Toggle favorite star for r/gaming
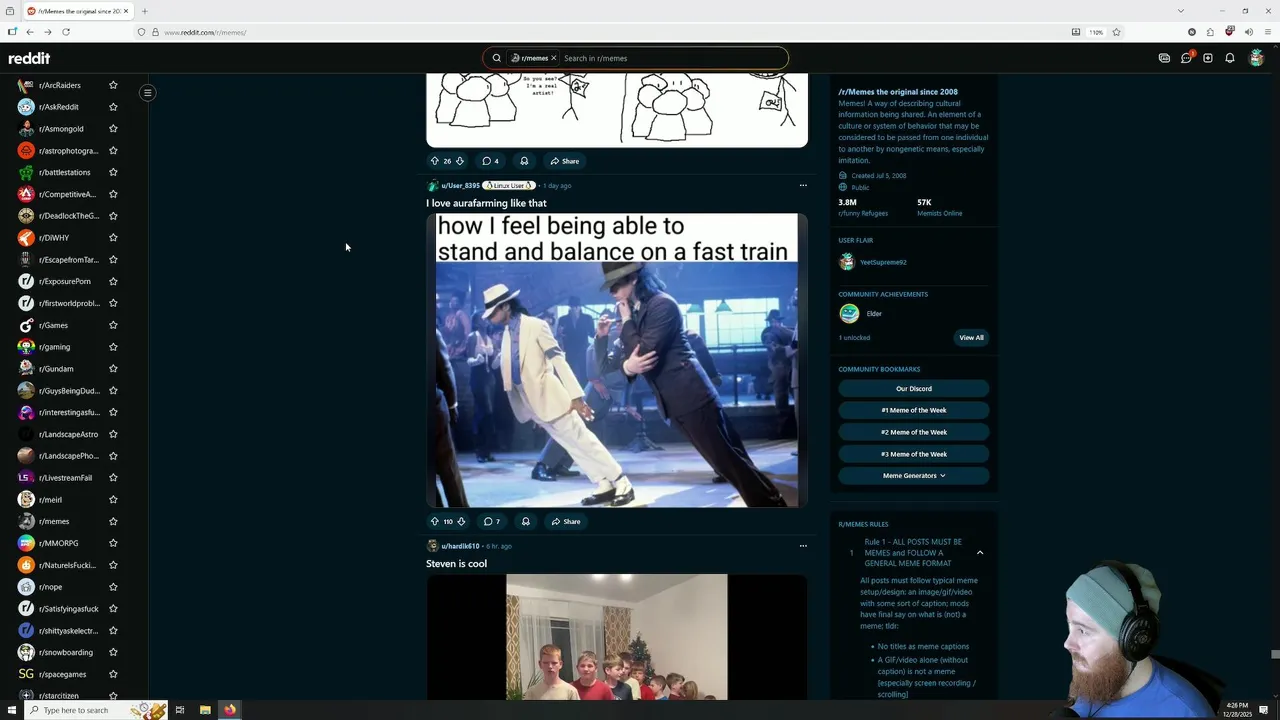1280x720 pixels. (113, 347)
